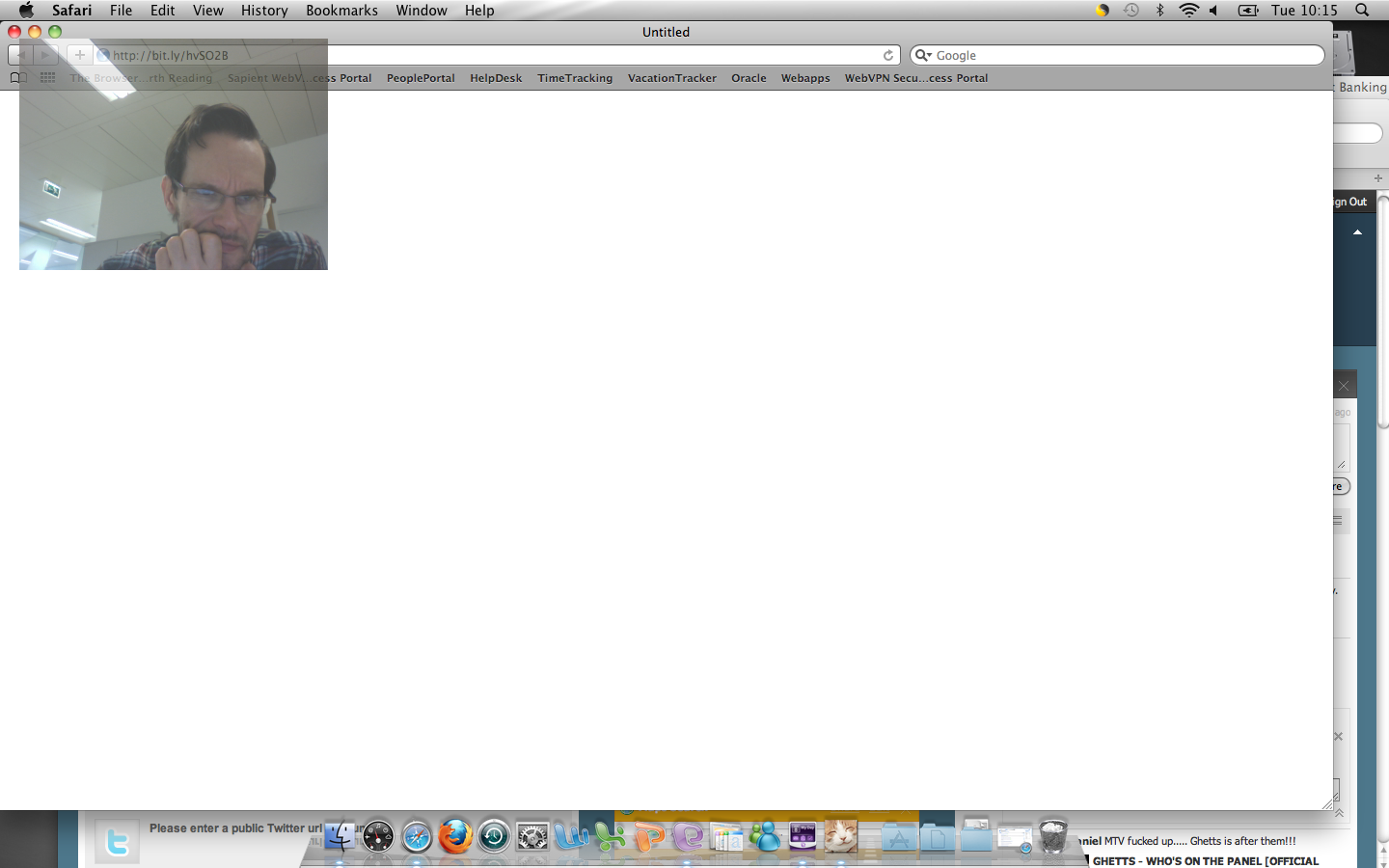Open the HelpDesk bookmark link

pyautogui.click(x=496, y=78)
